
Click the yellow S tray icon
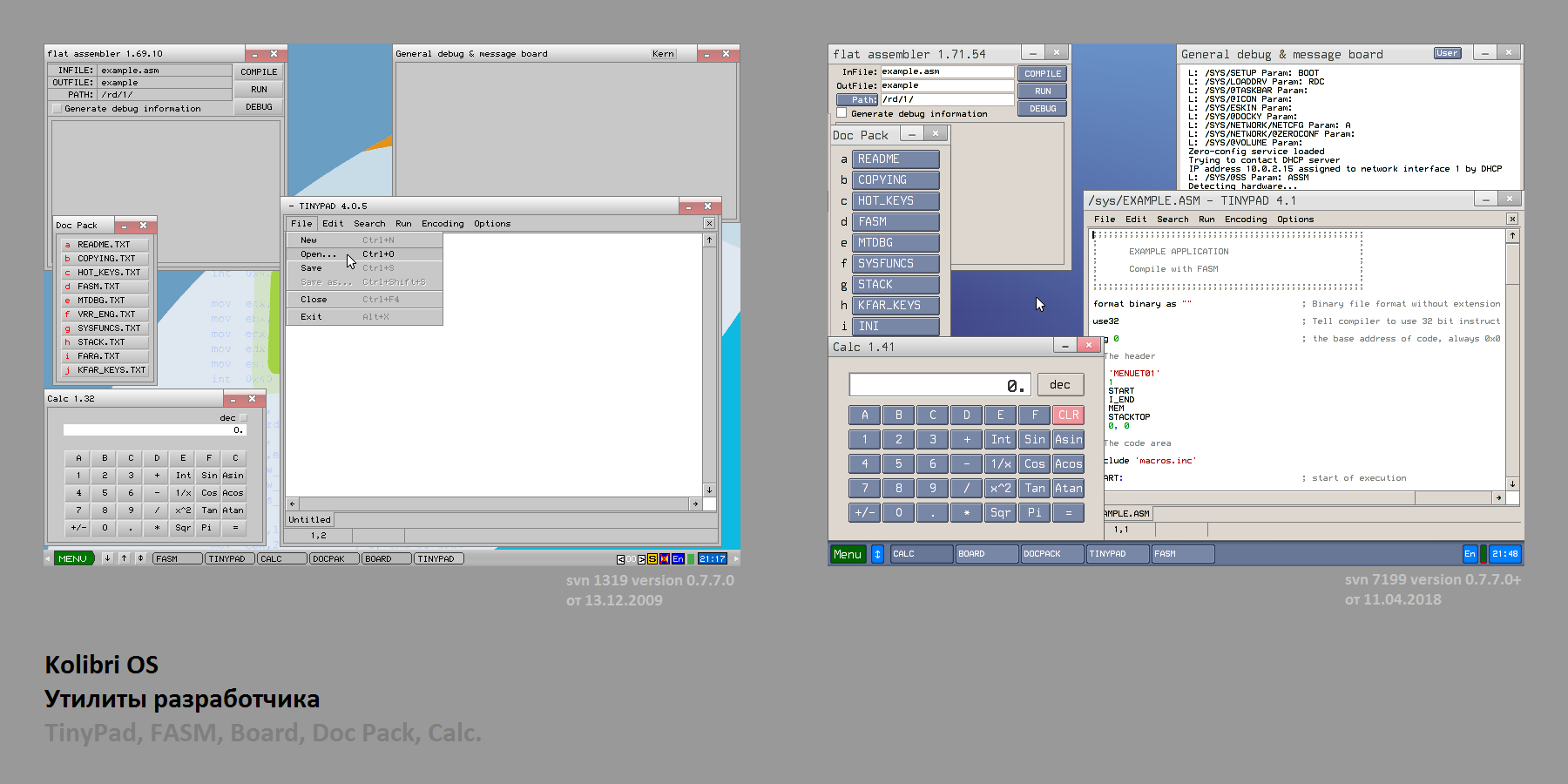coord(652,559)
